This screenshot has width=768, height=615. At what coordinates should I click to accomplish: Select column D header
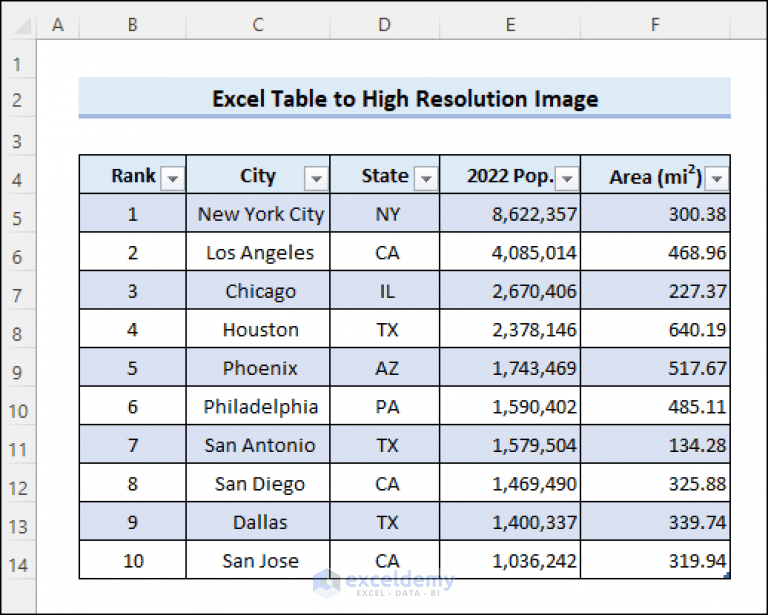(385, 24)
